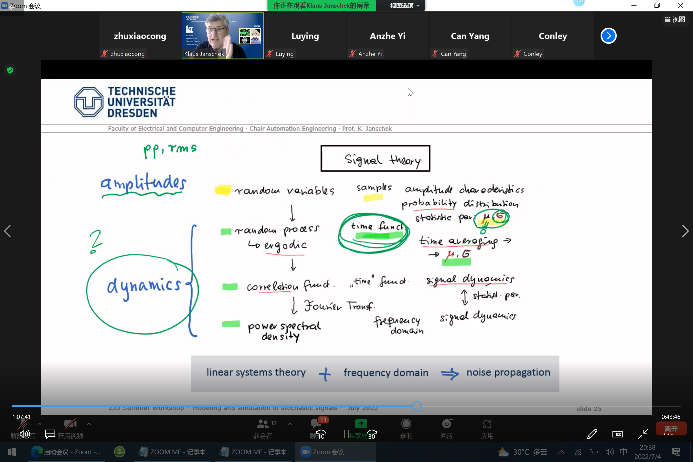Open the Chat panel
Viewport: 693px width, 462px height.
(317, 427)
